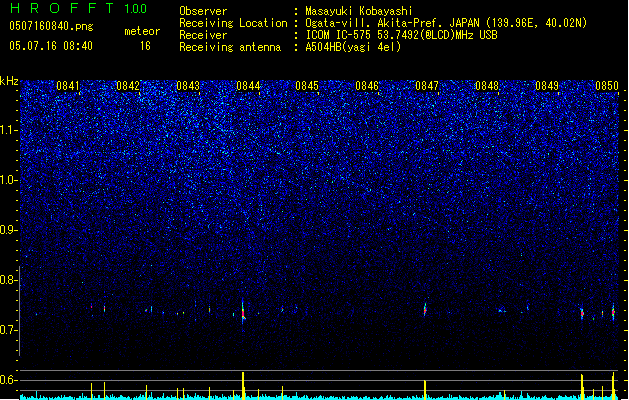Click the version number 1.00

click(x=136, y=9)
